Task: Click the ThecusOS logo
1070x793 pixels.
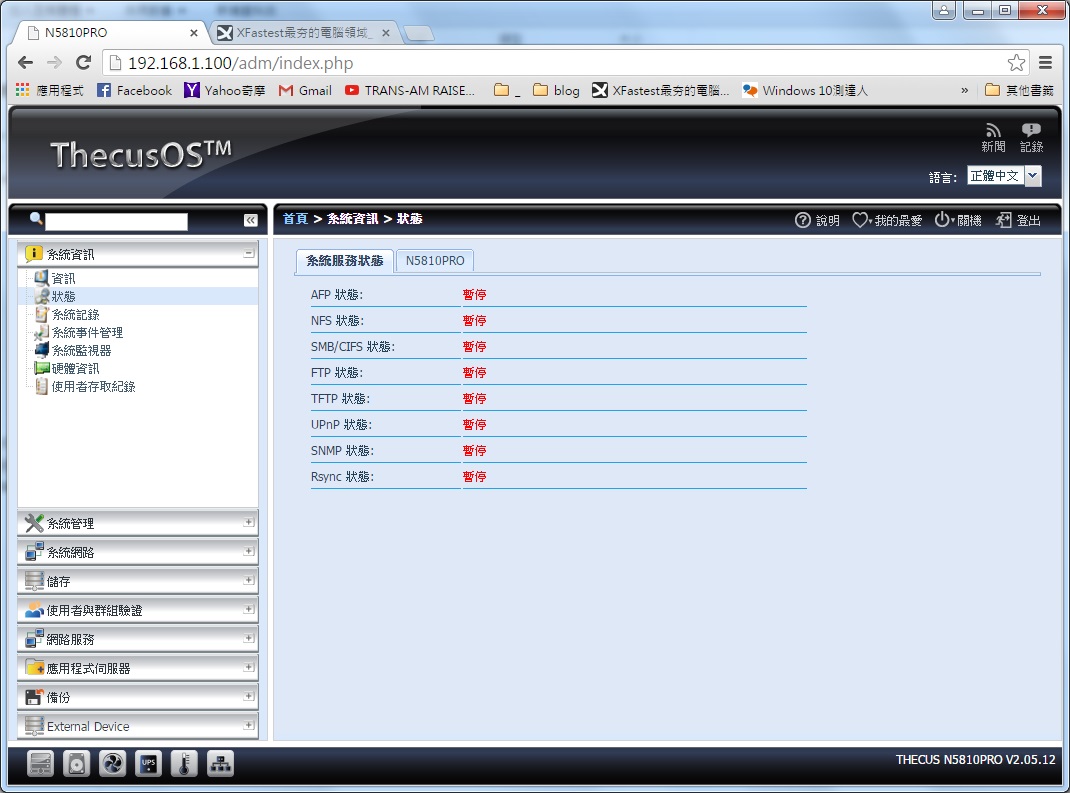Action: tap(141, 154)
